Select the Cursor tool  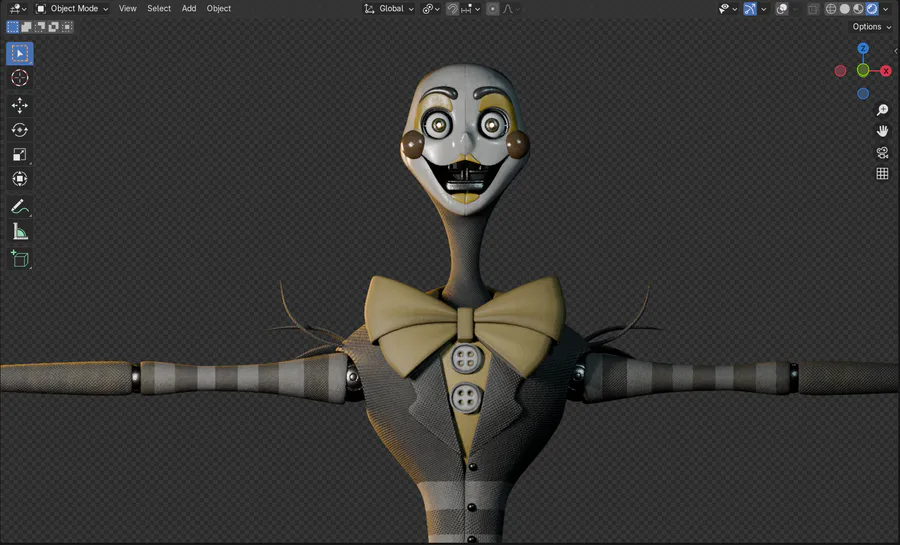click(20, 77)
